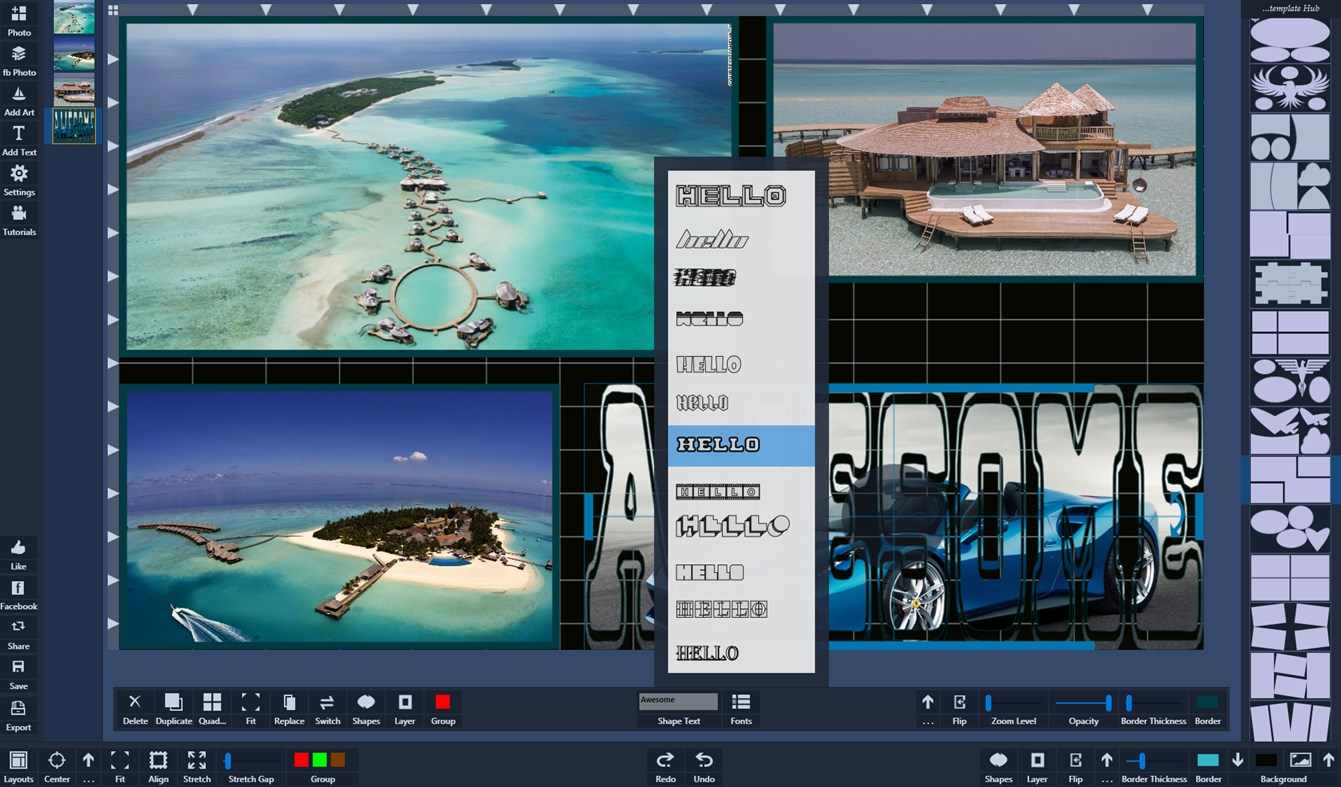Adjust Border Thickness slider beside Opacity
1341x787 pixels.
(x=1154, y=703)
